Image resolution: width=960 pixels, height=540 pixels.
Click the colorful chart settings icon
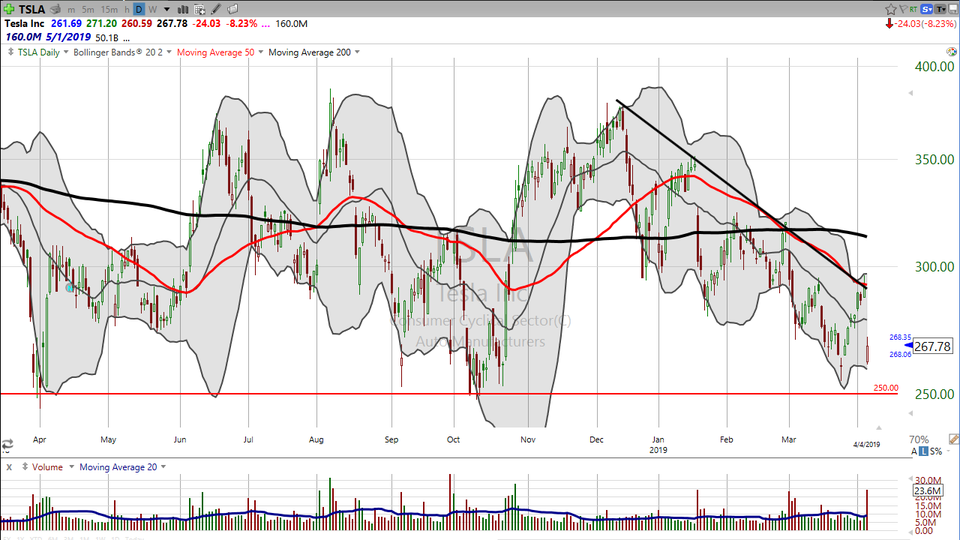(951, 53)
